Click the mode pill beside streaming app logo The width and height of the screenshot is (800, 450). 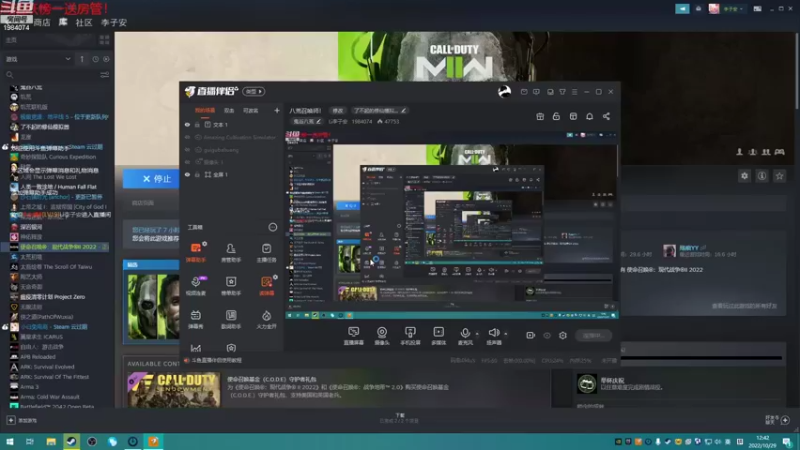[254, 91]
